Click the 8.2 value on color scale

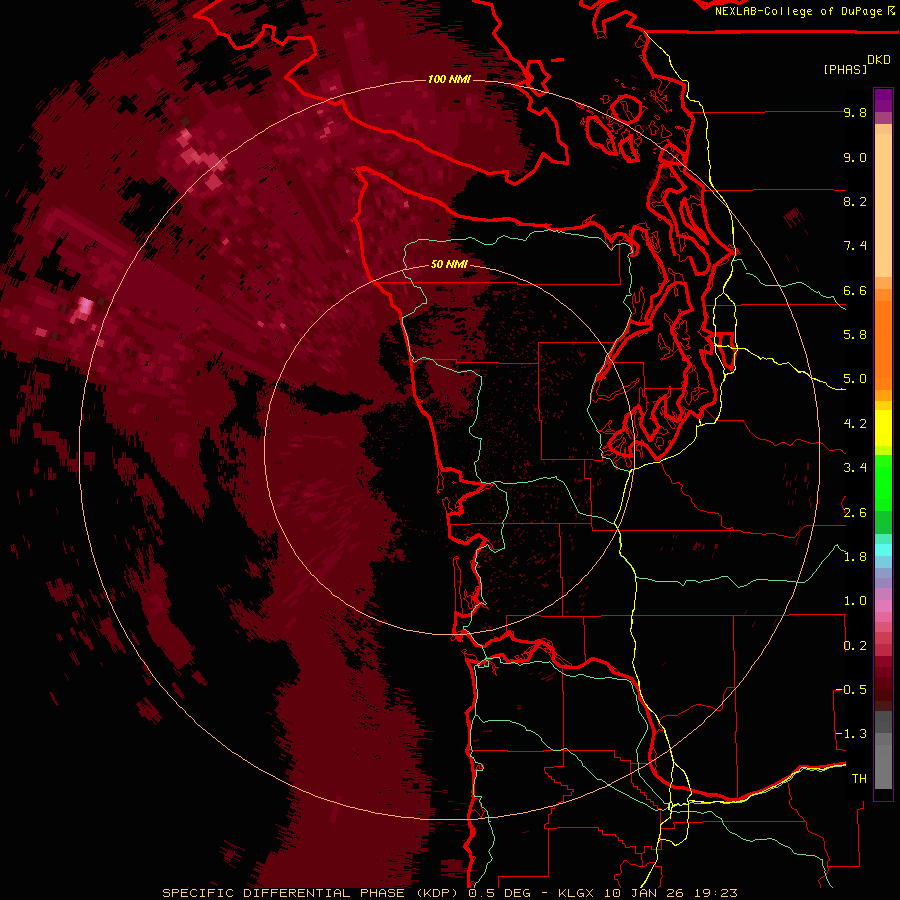tap(855, 201)
